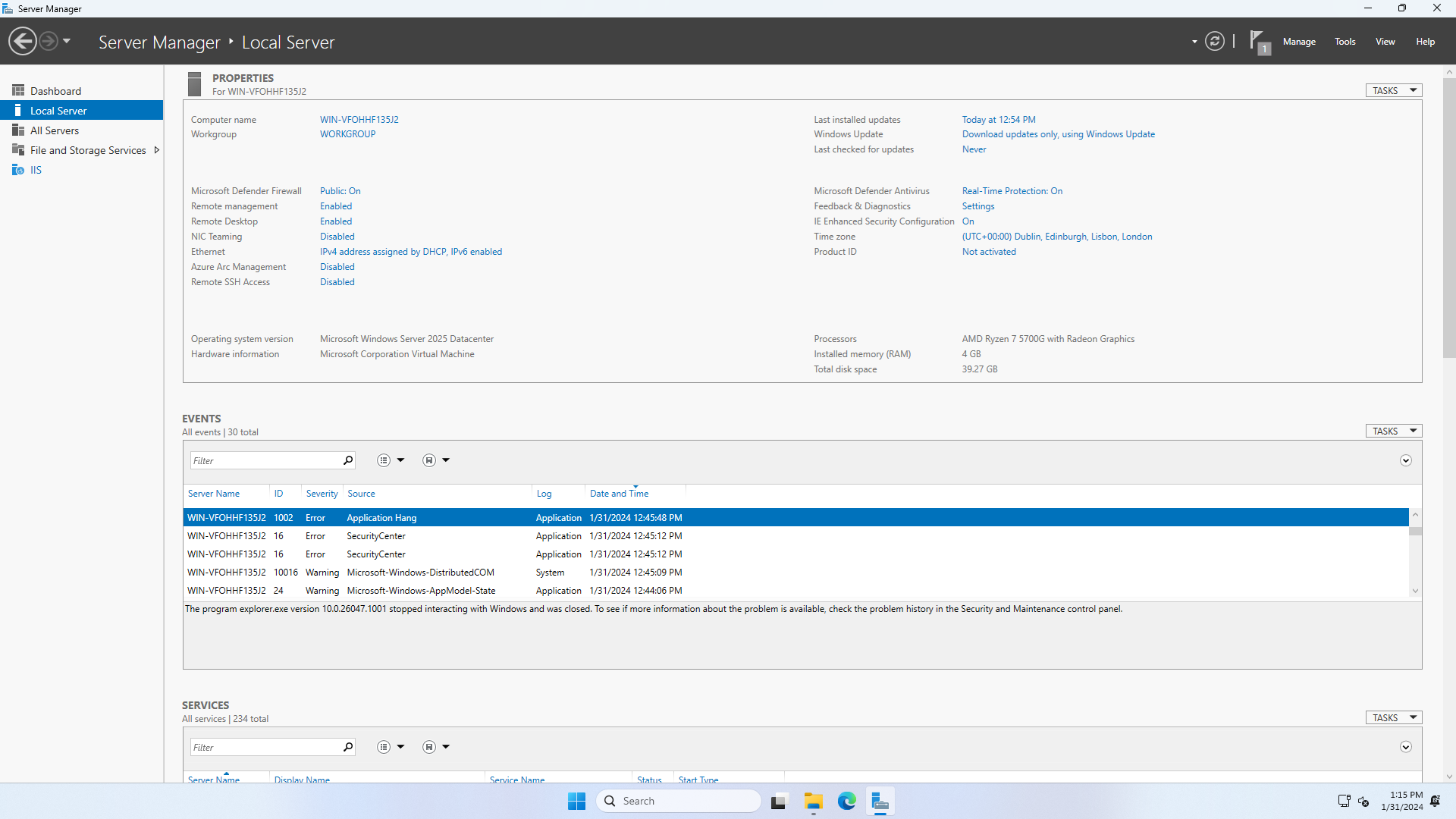
Task: Click the Events filter search magnifier icon
Action: tap(348, 460)
